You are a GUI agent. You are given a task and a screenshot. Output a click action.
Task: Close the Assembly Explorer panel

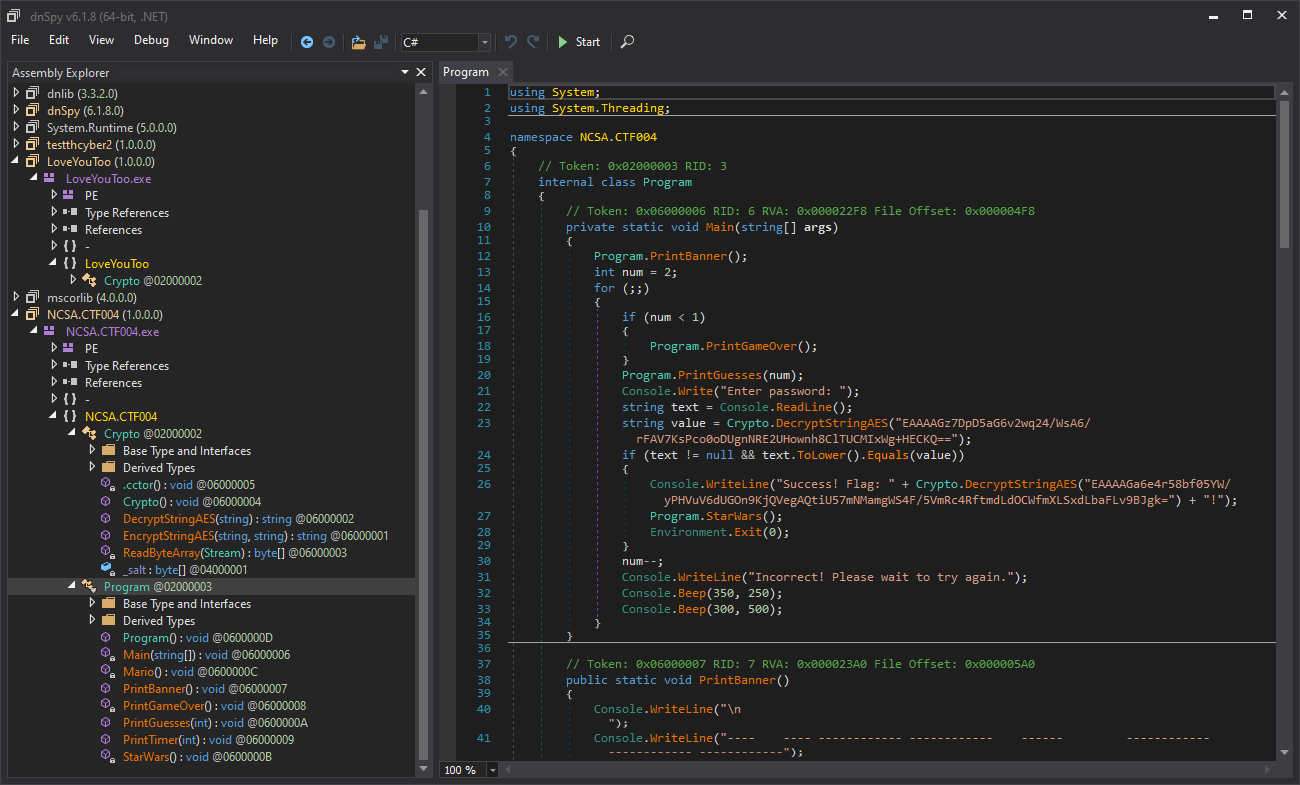(421, 72)
